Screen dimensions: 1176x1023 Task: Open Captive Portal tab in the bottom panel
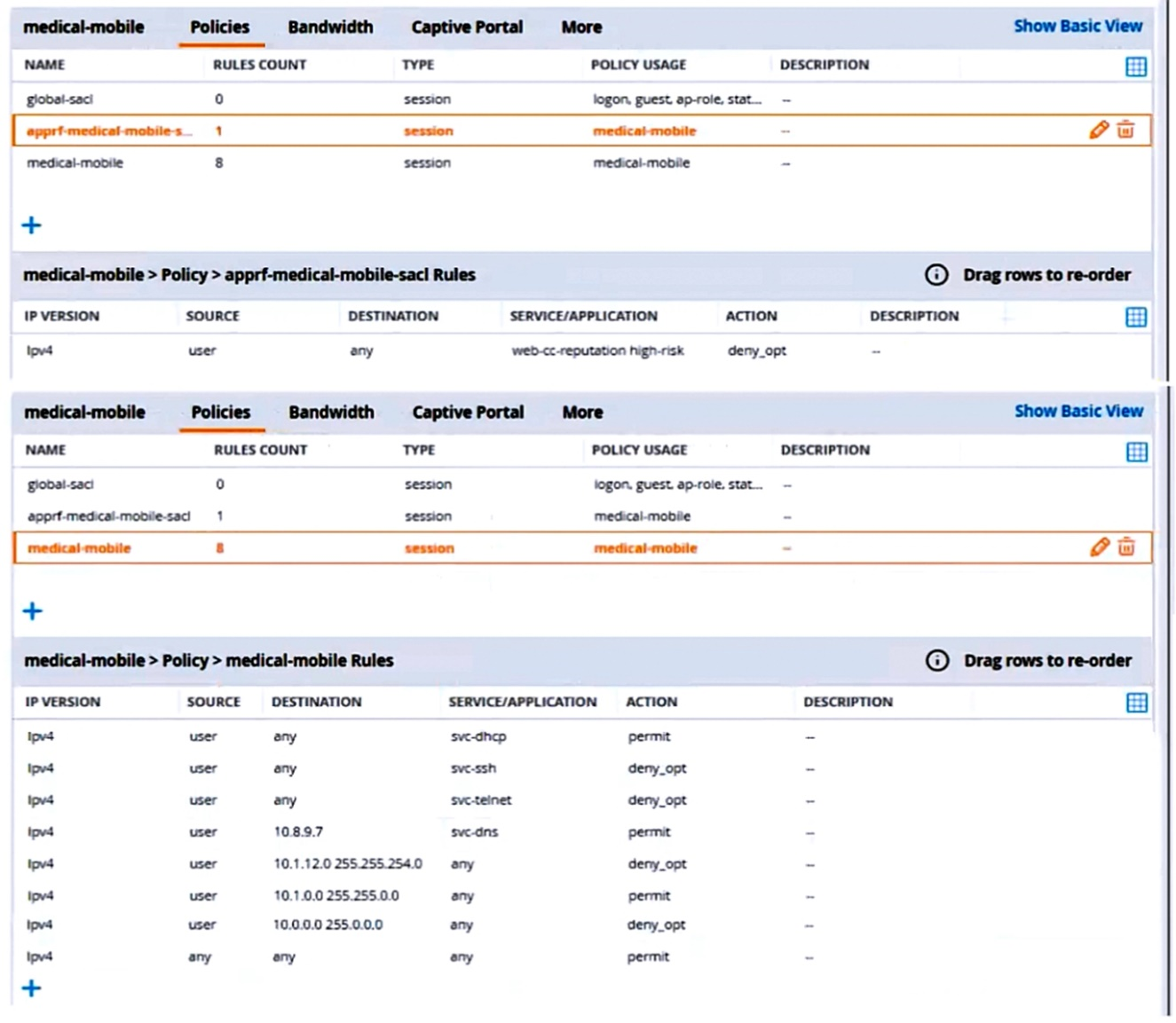468,413
